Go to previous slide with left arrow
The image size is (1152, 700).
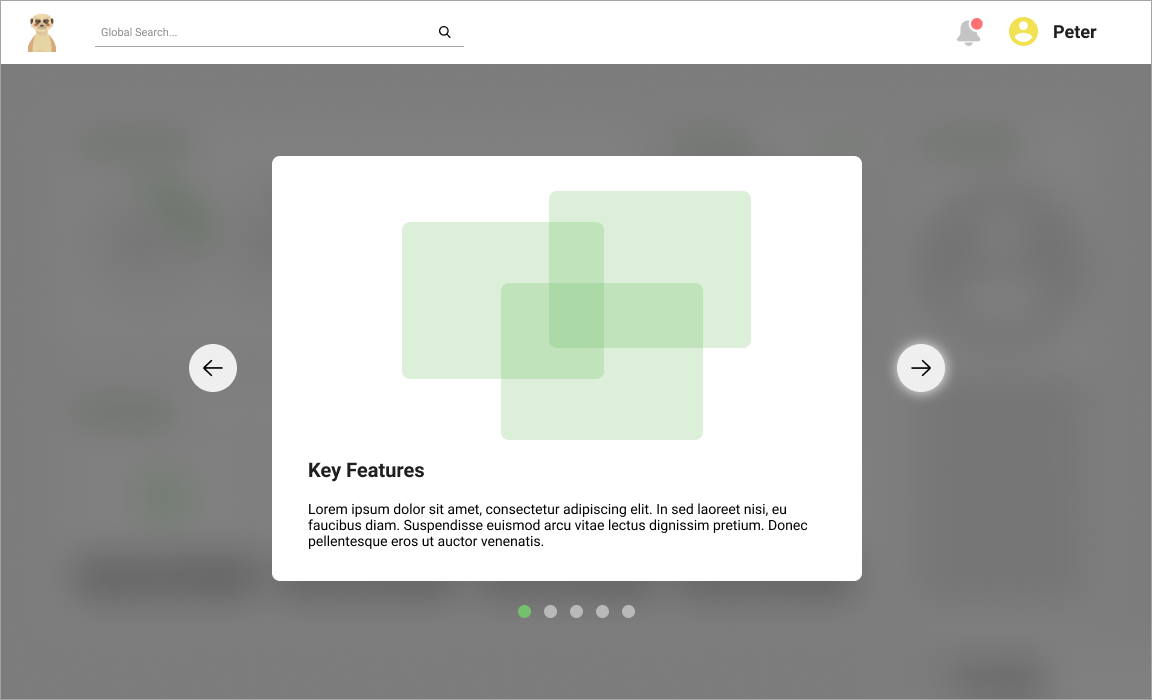point(213,368)
